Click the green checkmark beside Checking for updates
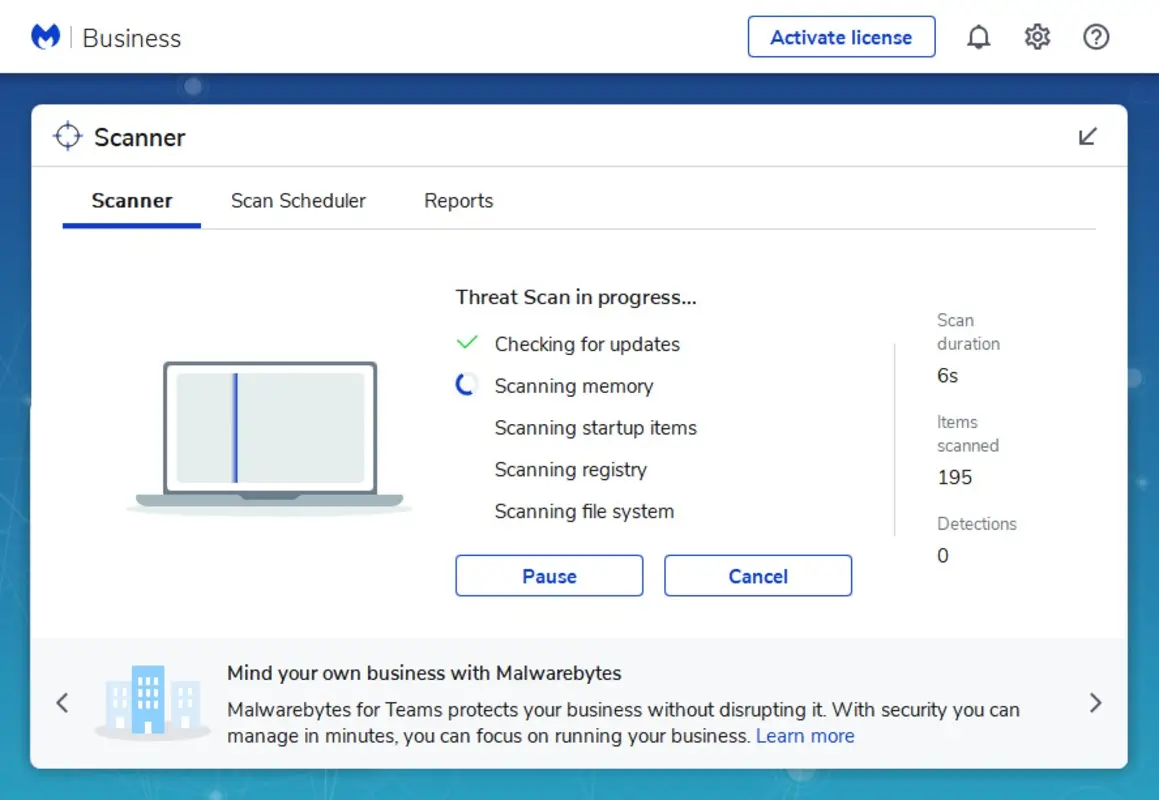 466,342
